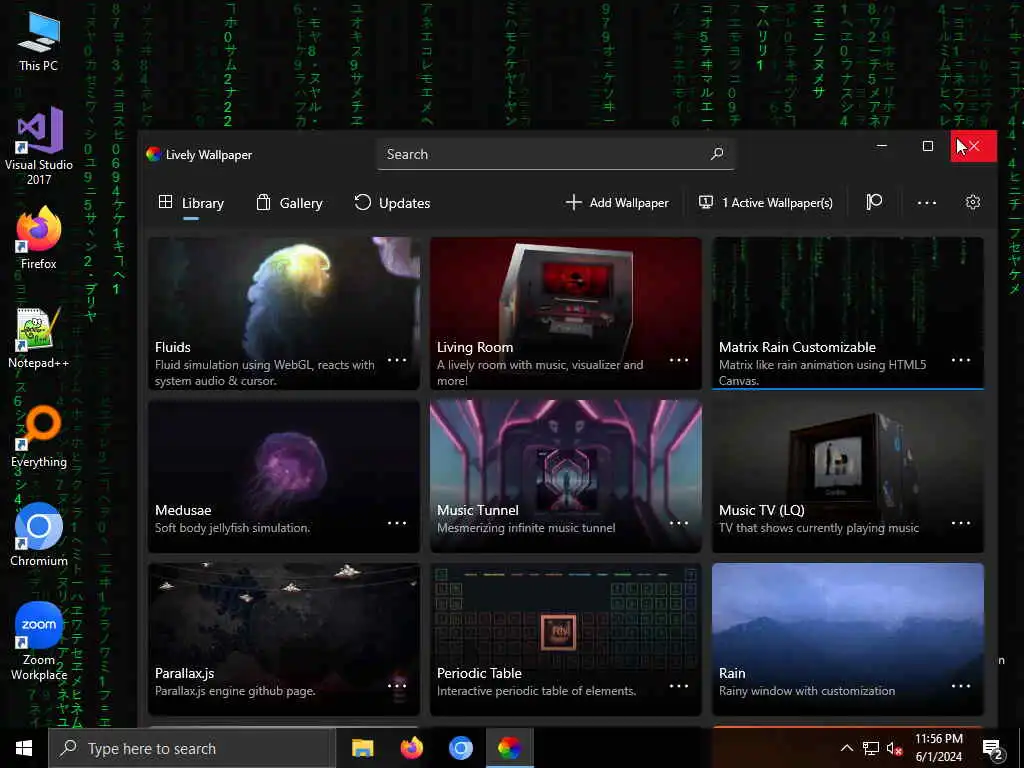Open the more options dots on Parallax.js card

coord(397,686)
